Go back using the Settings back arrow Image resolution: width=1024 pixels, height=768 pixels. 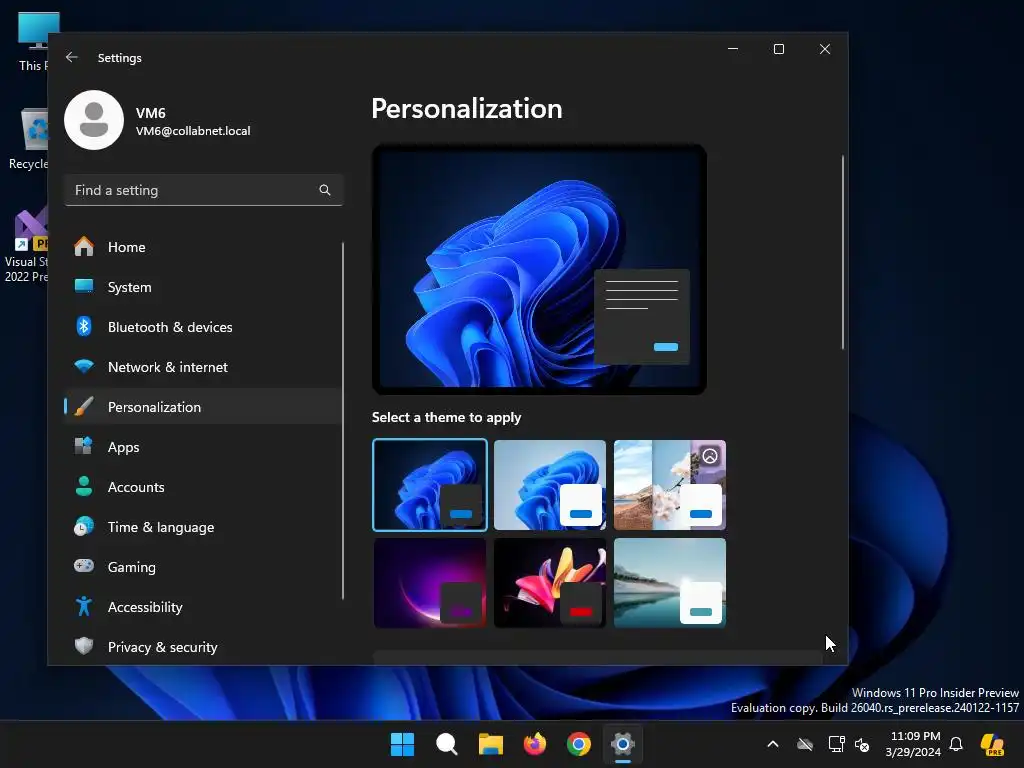(72, 57)
